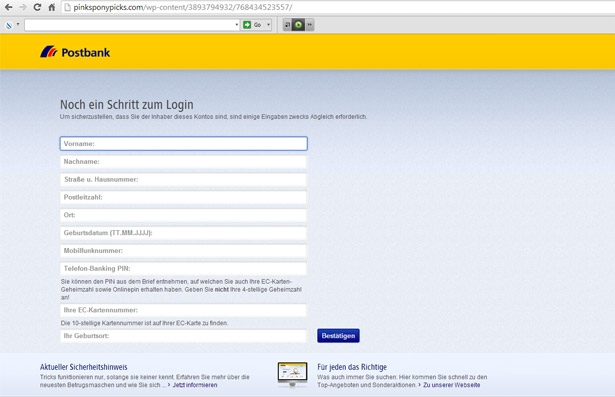Click the Mobilfunknummer field
Viewport: 615px width, 397px height.
pos(184,251)
